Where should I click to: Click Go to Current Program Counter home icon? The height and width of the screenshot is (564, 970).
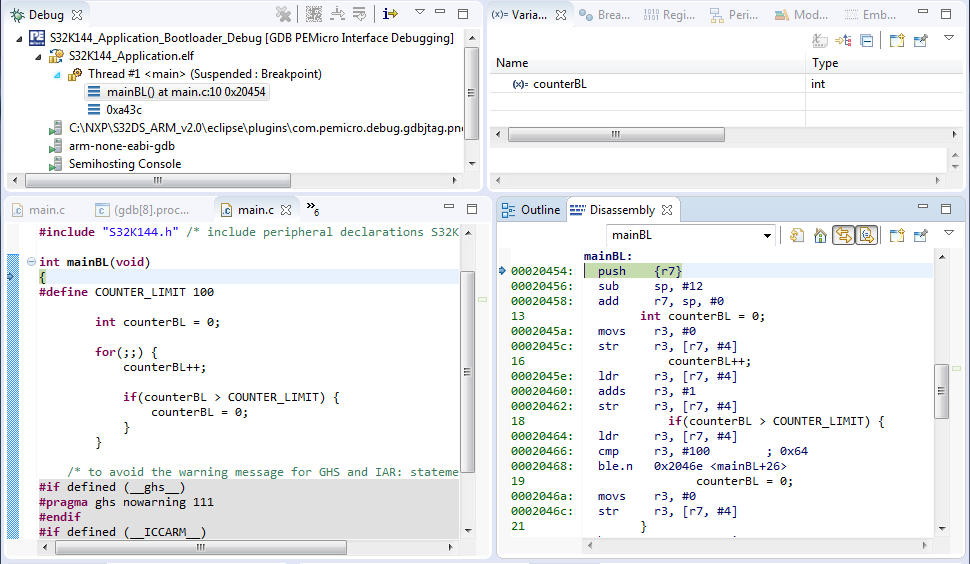point(820,235)
